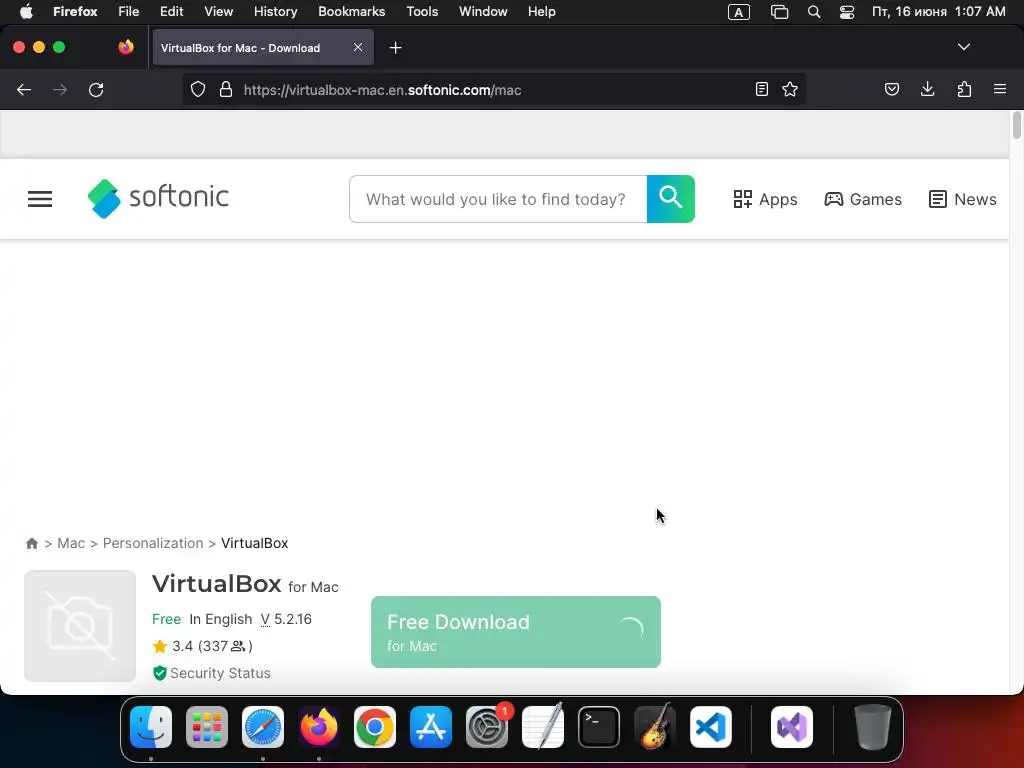Open the File menu
The width and height of the screenshot is (1024, 768).
coord(129,12)
